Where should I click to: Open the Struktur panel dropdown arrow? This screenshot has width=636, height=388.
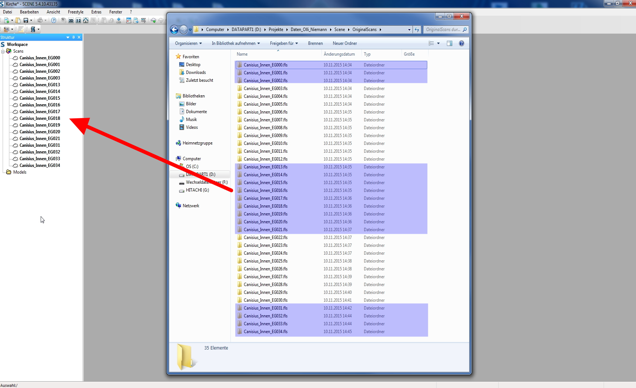pos(68,37)
